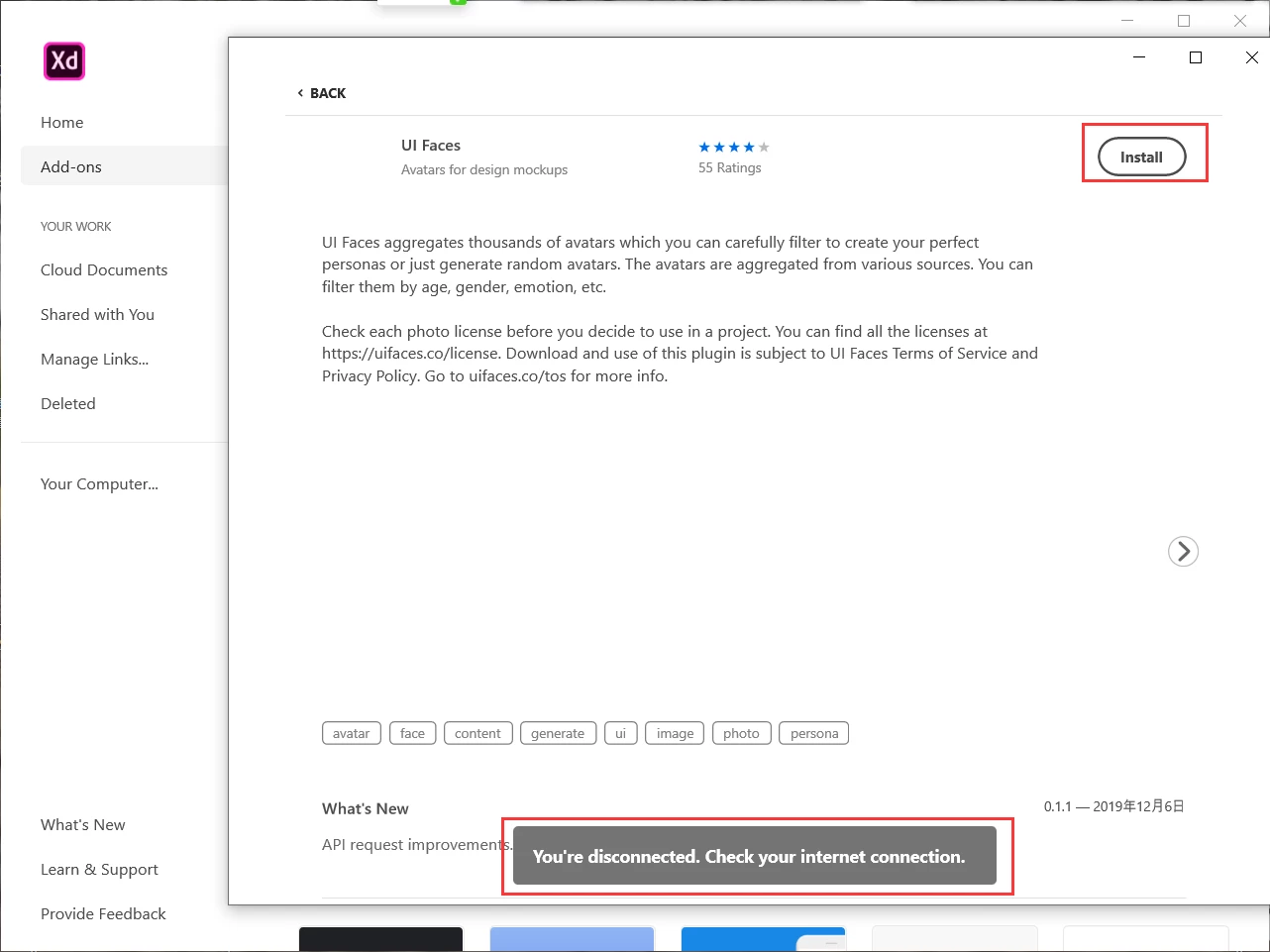This screenshot has width=1270, height=952.
Task: Click the photo tag
Action: coord(741,733)
